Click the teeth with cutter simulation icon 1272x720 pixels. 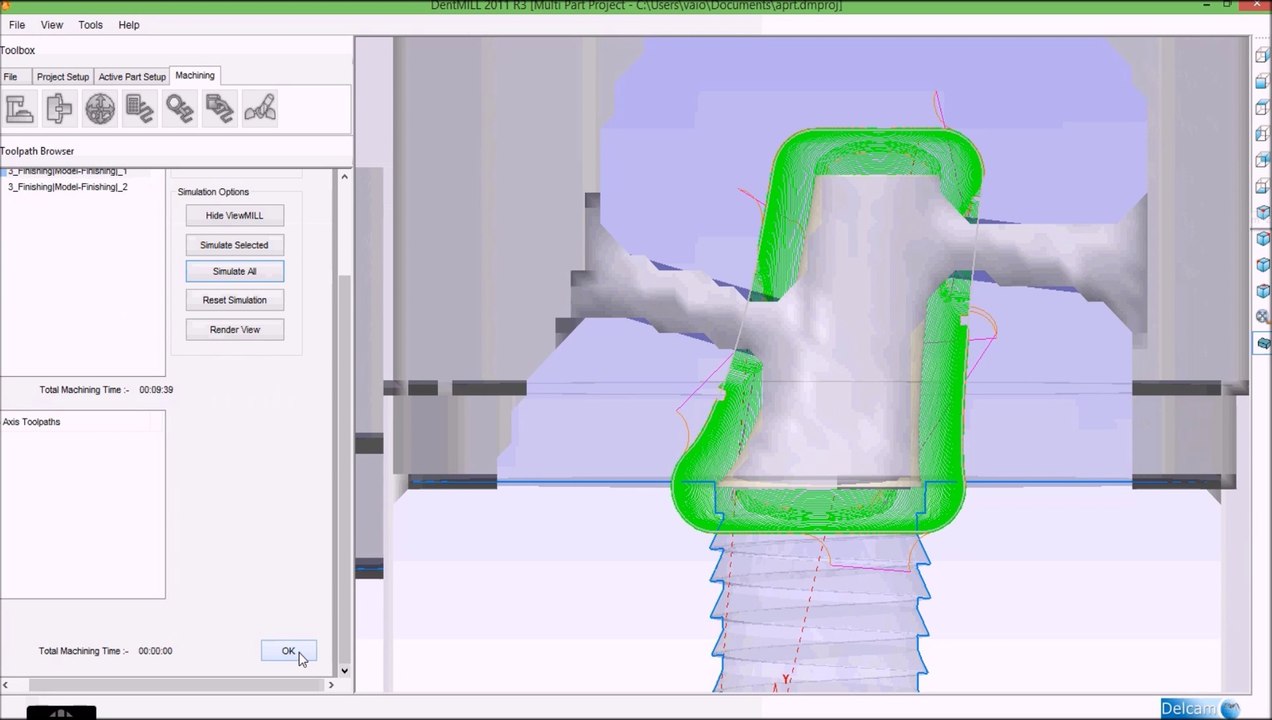[x=260, y=108]
